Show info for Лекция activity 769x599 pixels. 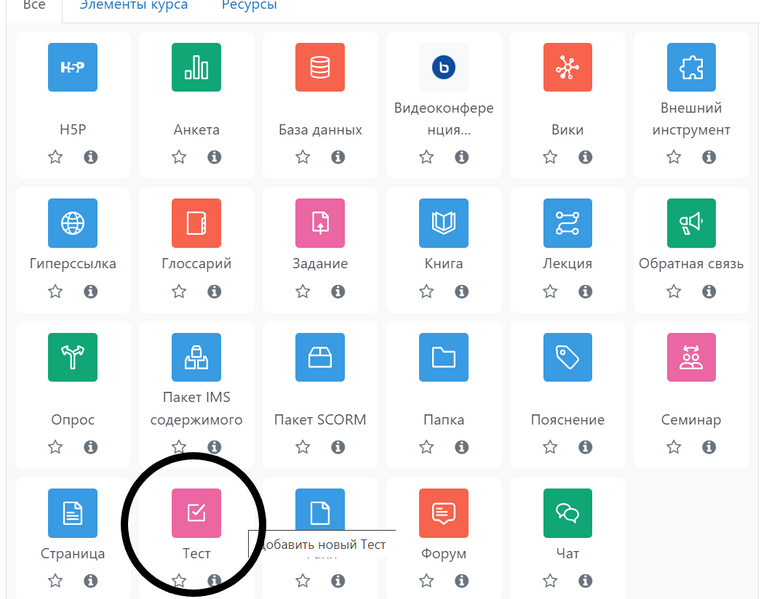[x=585, y=292]
